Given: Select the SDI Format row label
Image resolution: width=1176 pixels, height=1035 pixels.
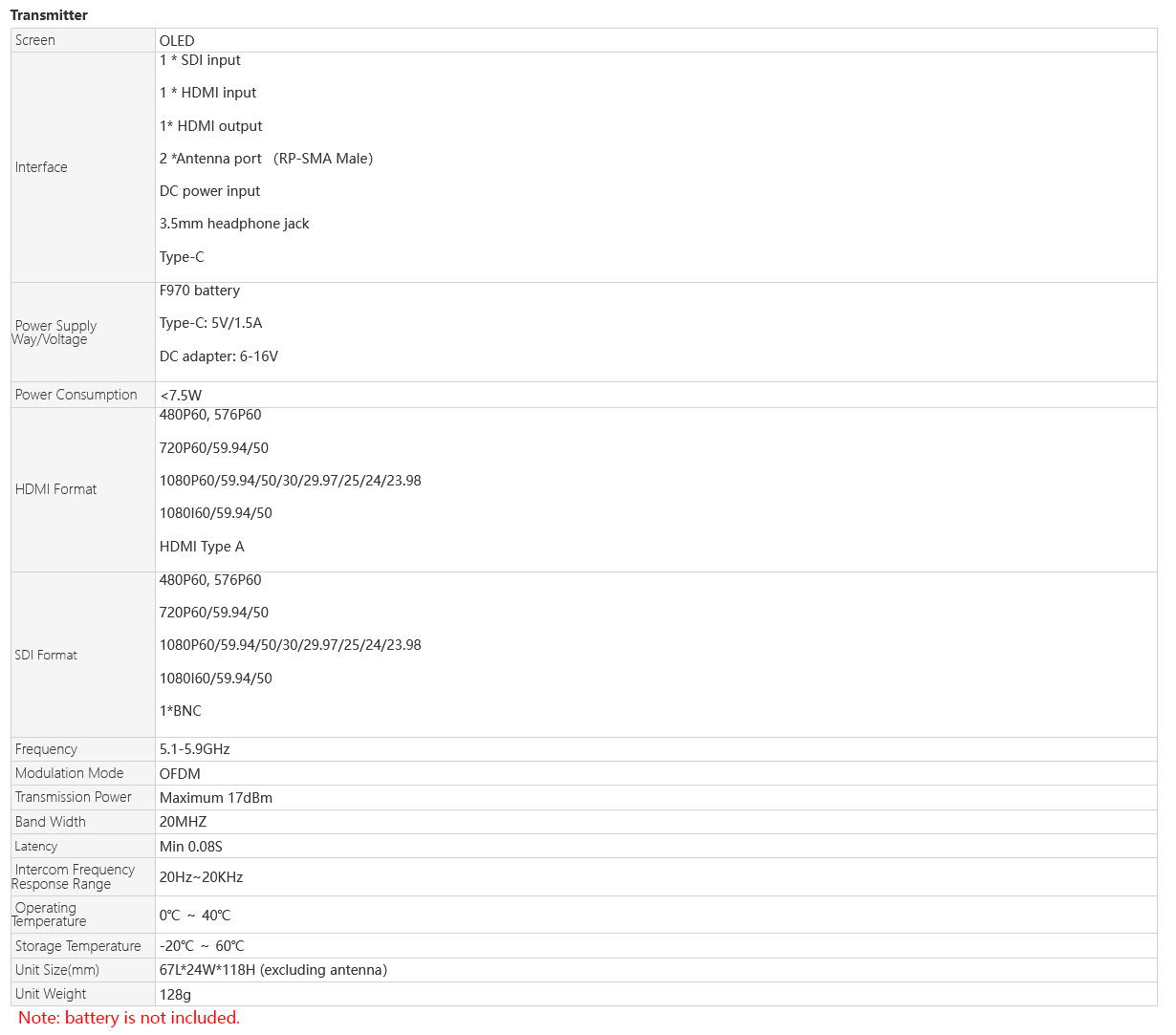Looking at the screenshot, I should [x=46, y=655].
